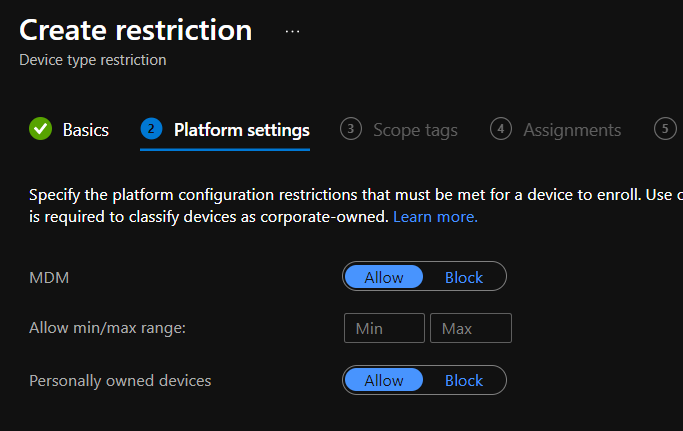The width and height of the screenshot is (683, 431).
Task: Set MDM to Block
Action: pyautogui.click(x=464, y=277)
